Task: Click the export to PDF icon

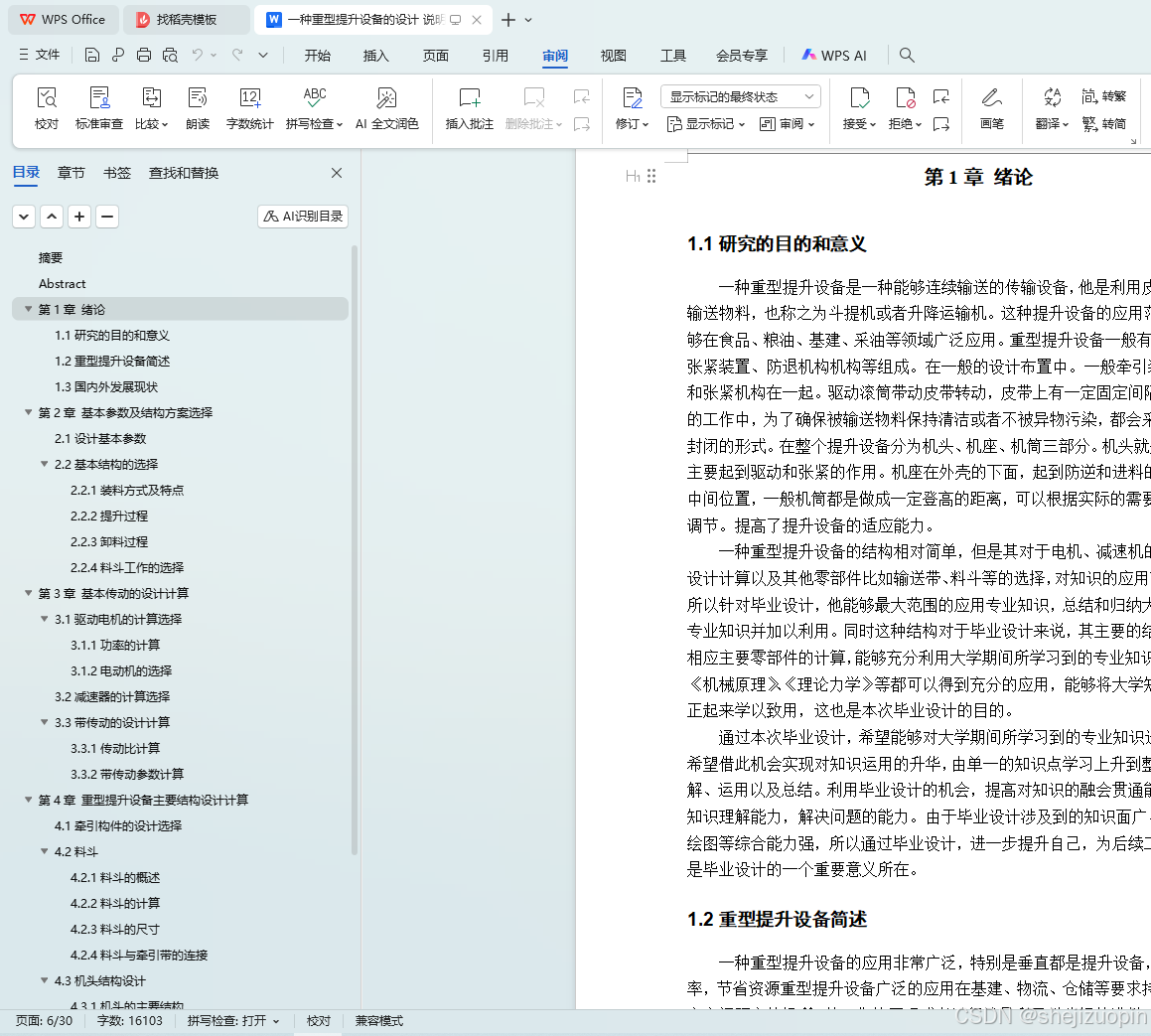Action: pyautogui.click(x=117, y=55)
